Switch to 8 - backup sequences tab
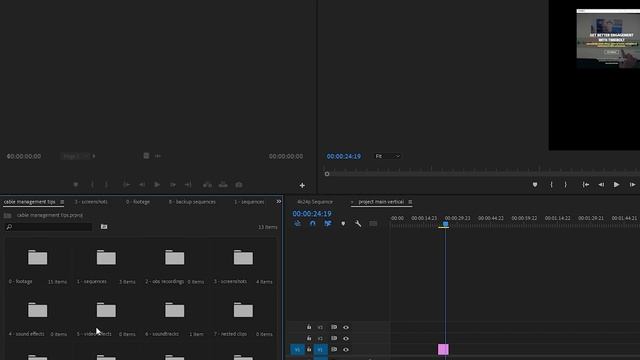 pos(192,202)
